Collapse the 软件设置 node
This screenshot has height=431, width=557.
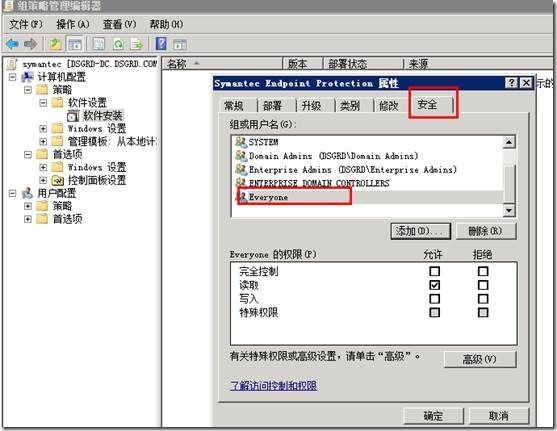click(43, 103)
